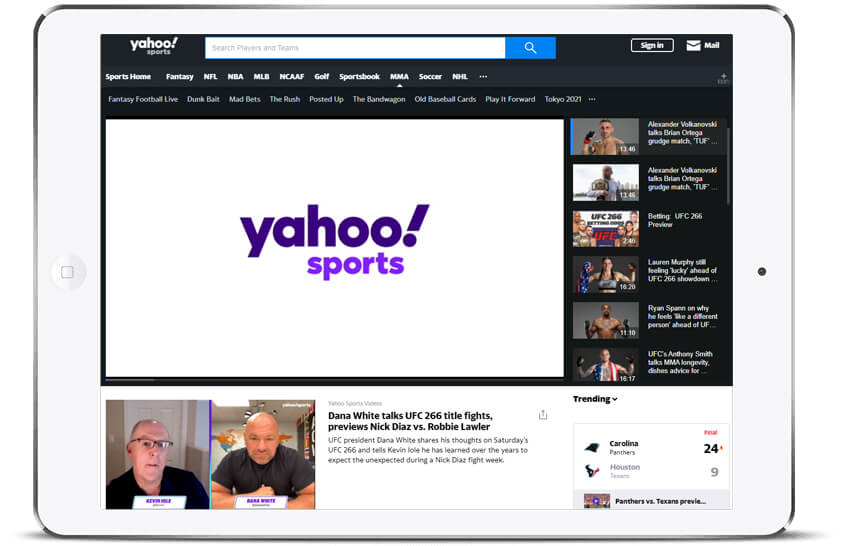Viewport: 842px width, 546px height.
Task: Open the NCAAF tab
Action: coord(292,77)
